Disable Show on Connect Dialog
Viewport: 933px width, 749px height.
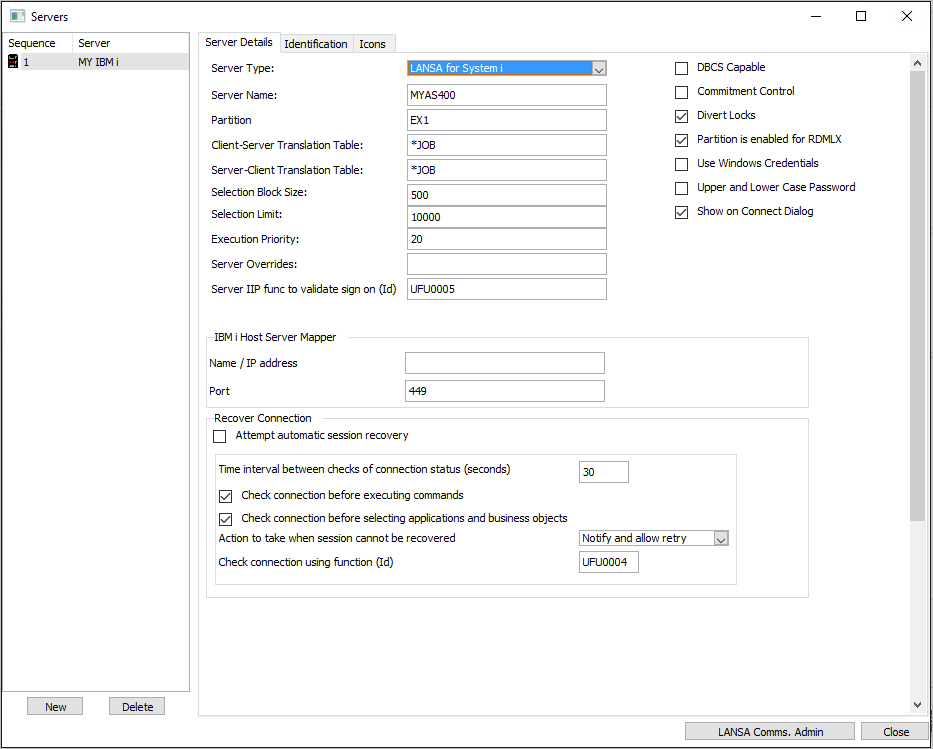click(x=682, y=212)
